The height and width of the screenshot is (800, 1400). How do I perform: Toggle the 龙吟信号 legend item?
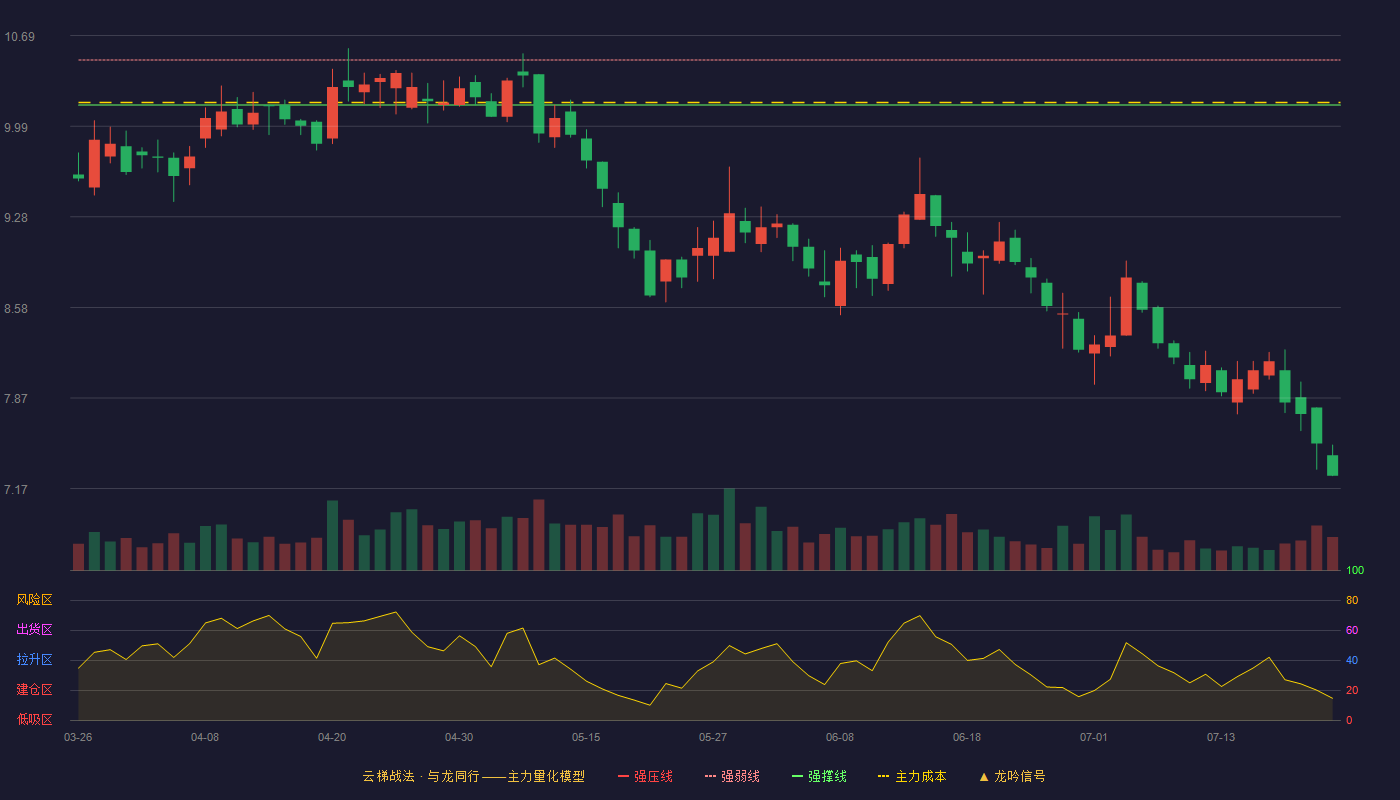click(x=1012, y=776)
